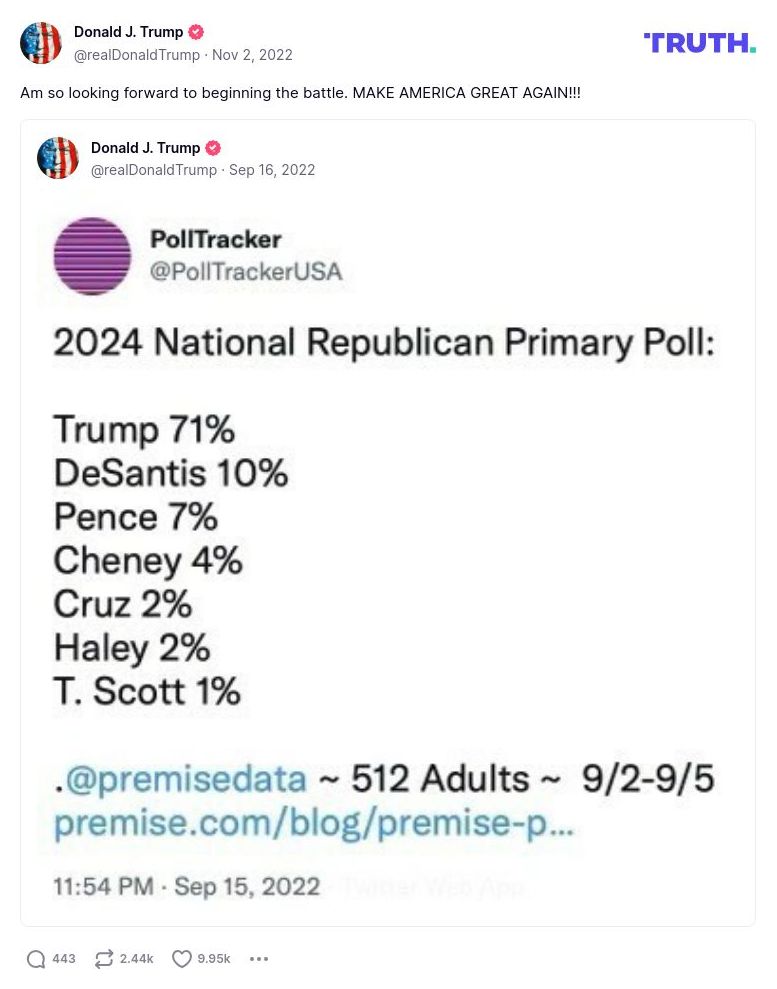Click the 2.44k ReTruth count
The width and height of the screenshot is (777, 989).
133,958
